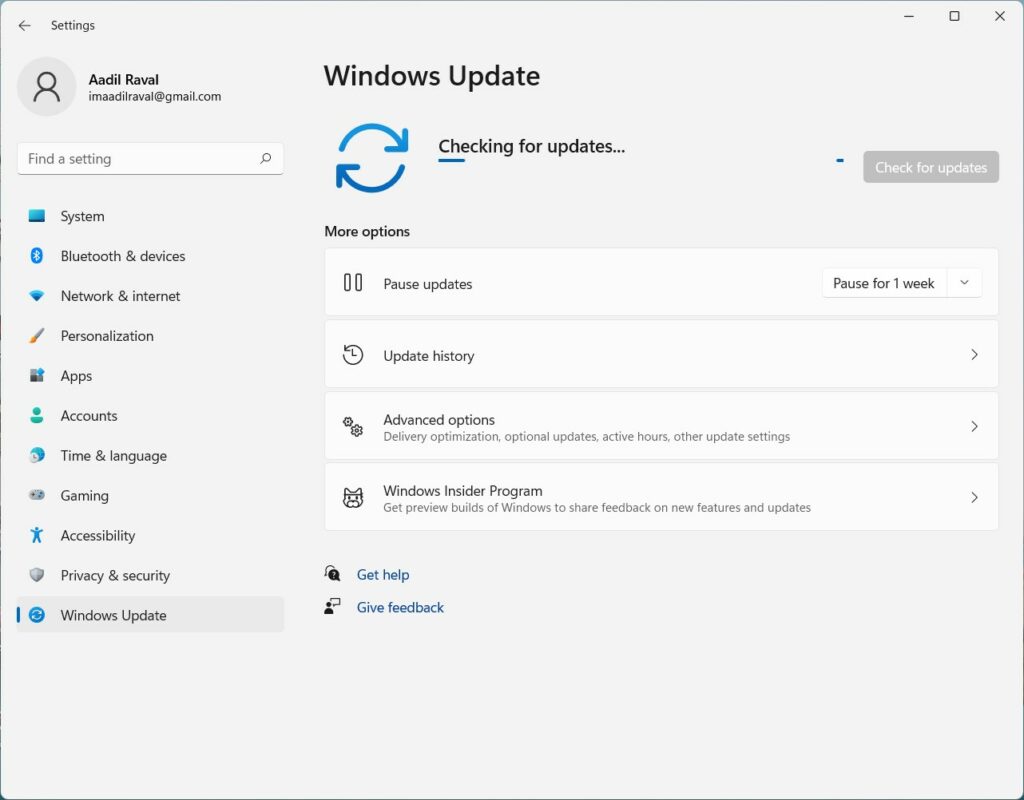1024x800 pixels.
Task: Click the Pause updates icon
Action: pos(352,283)
